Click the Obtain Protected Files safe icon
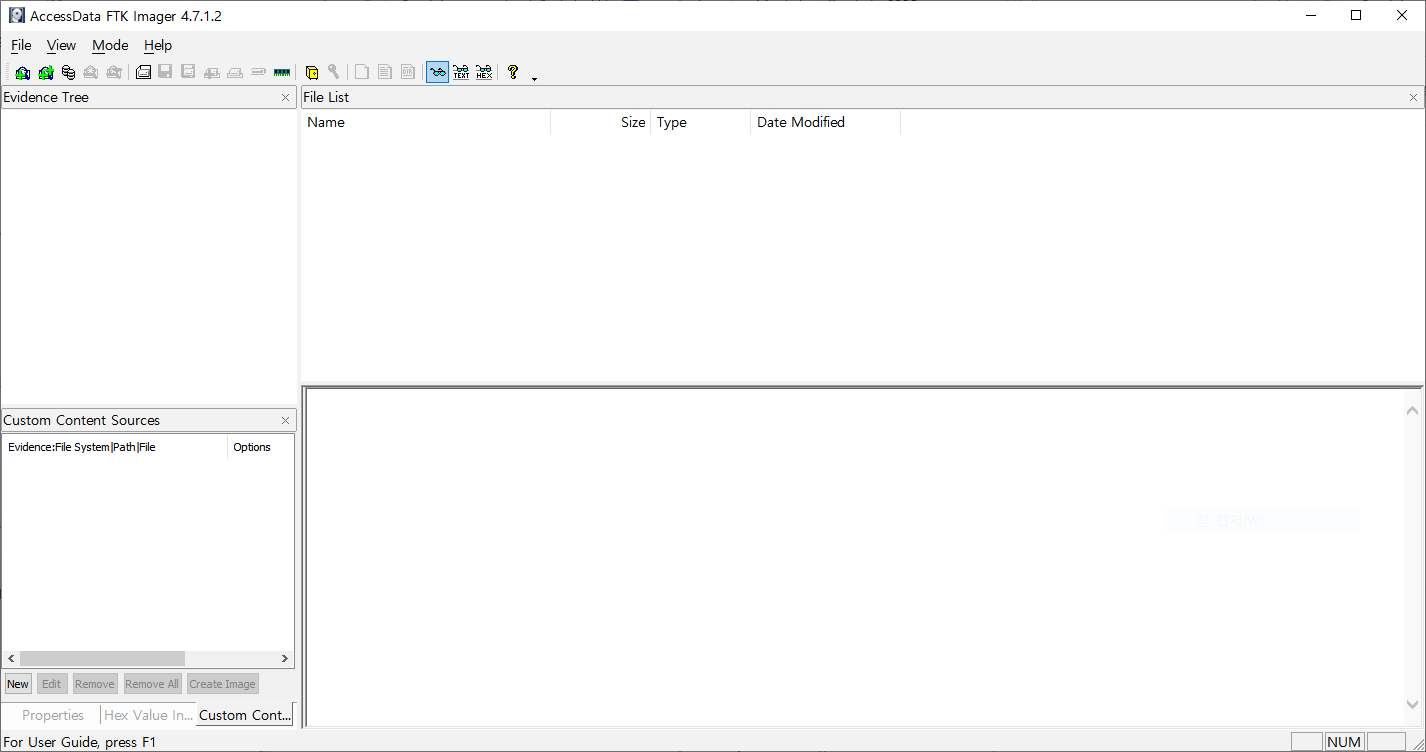Image resolution: width=1426 pixels, height=752 pixels. (x=312, y=72)
